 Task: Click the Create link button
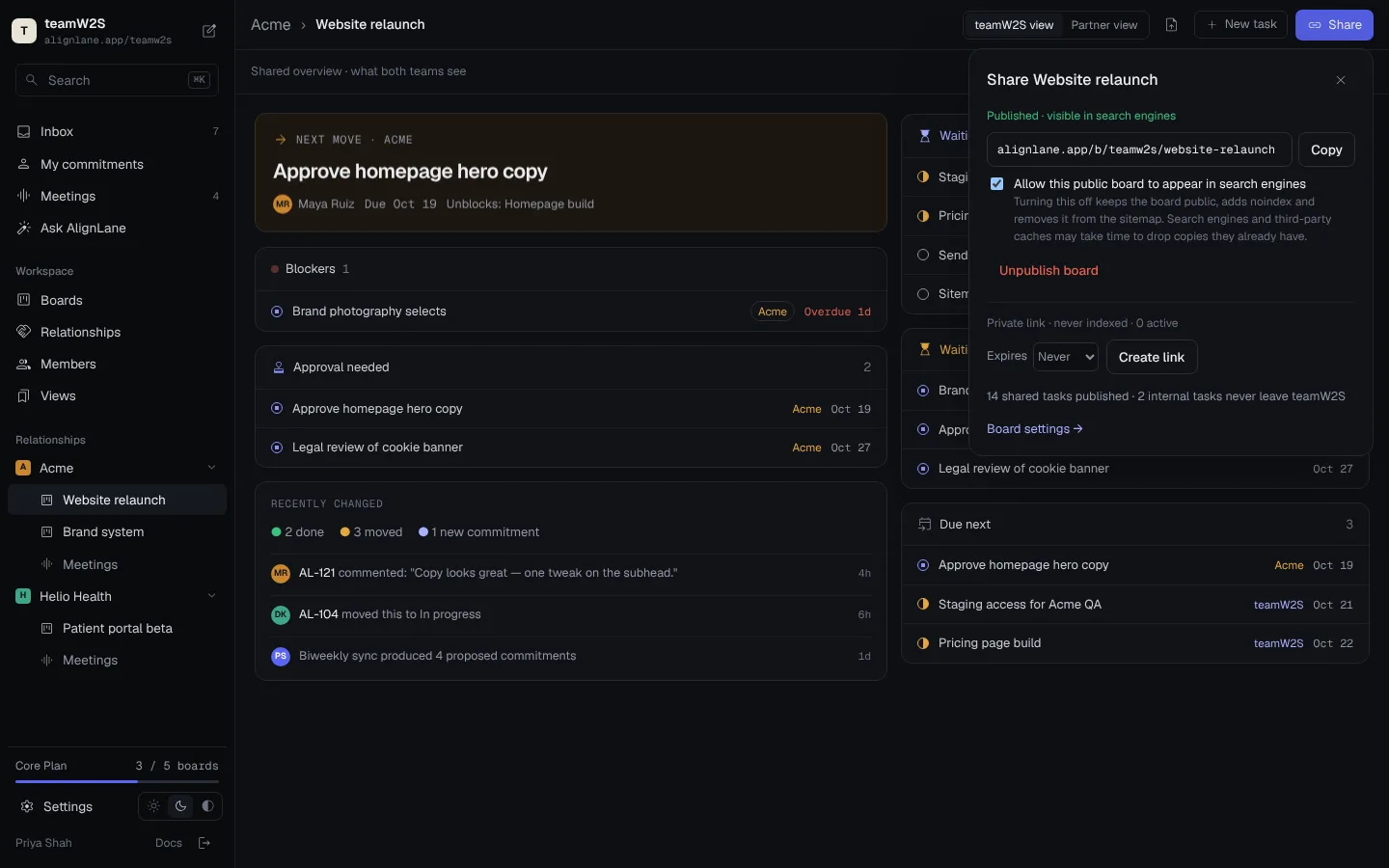[1152, 357]
